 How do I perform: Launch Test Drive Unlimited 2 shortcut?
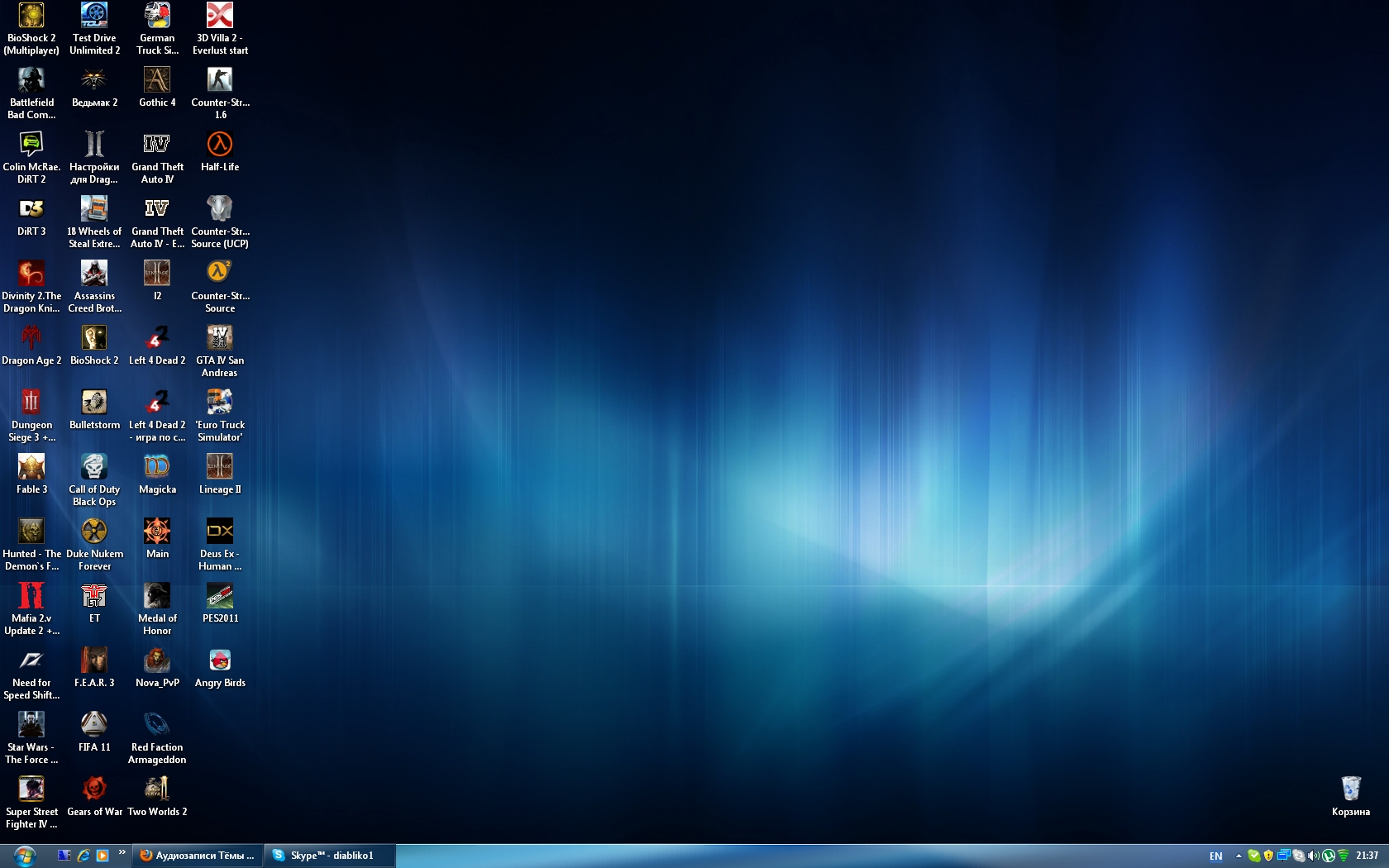point(94,29)
